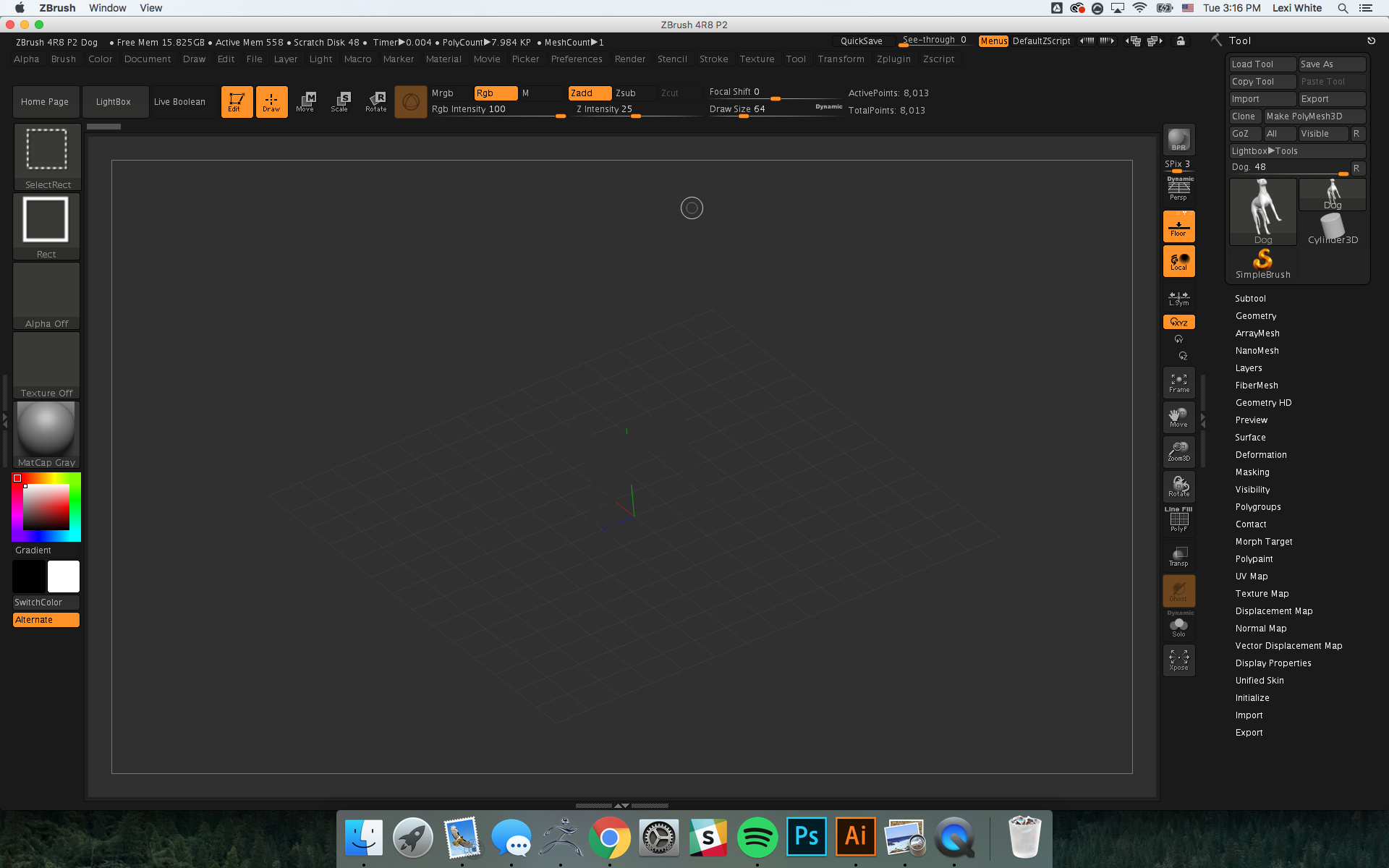Open the MatCap Gray material picker

coord(47,435)
